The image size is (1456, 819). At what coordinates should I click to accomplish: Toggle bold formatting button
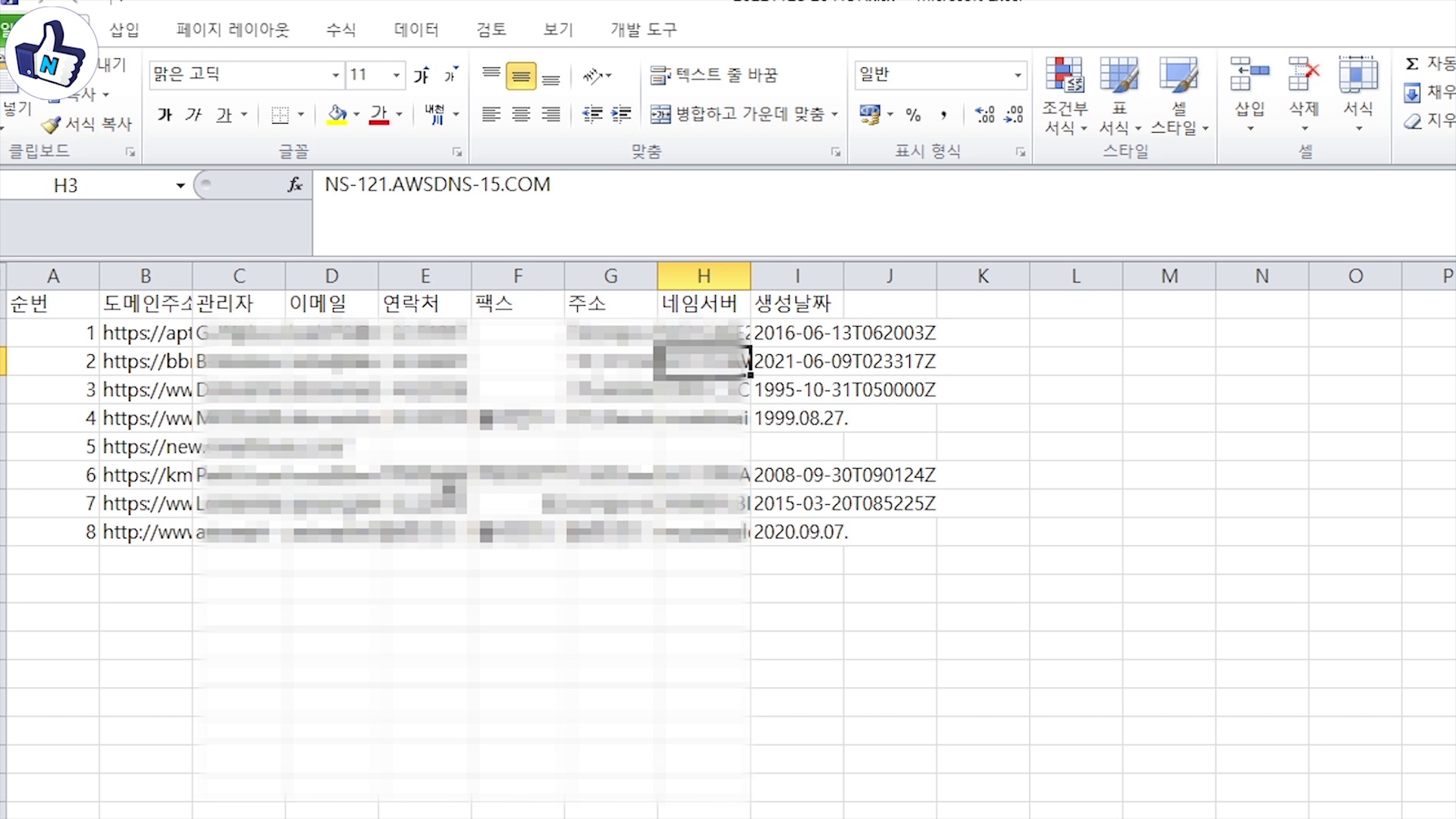[165, 115]
